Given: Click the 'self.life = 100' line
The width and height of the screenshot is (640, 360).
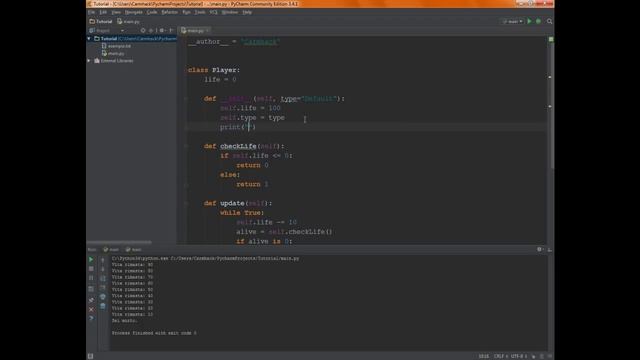Looking at the screenshot, I should pyautogui.click(x=250, y=108).
